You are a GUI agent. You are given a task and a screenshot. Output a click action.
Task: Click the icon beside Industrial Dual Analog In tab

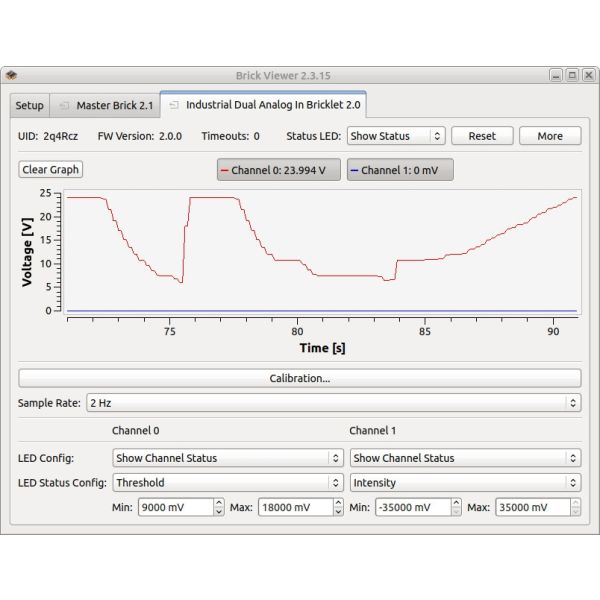(174, 105)
